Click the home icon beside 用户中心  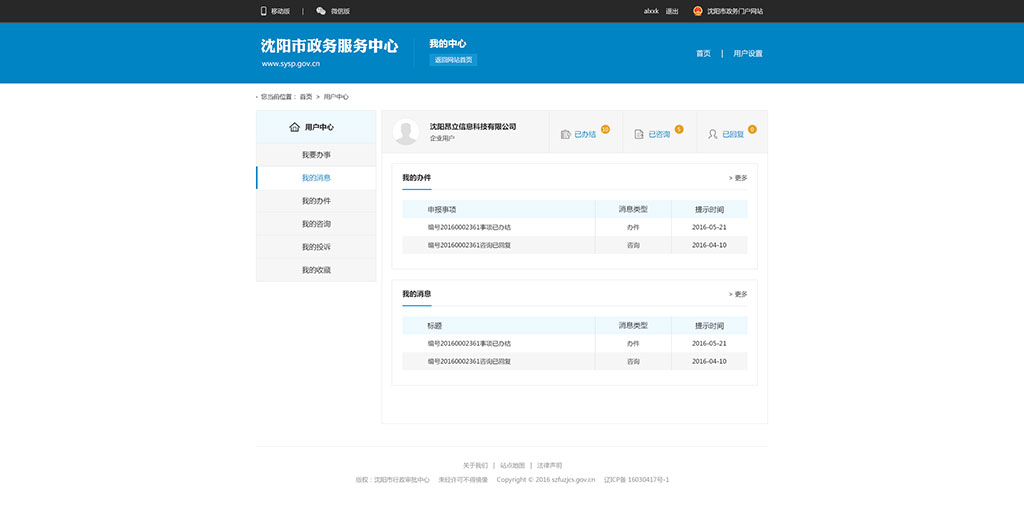coord(294,127)
